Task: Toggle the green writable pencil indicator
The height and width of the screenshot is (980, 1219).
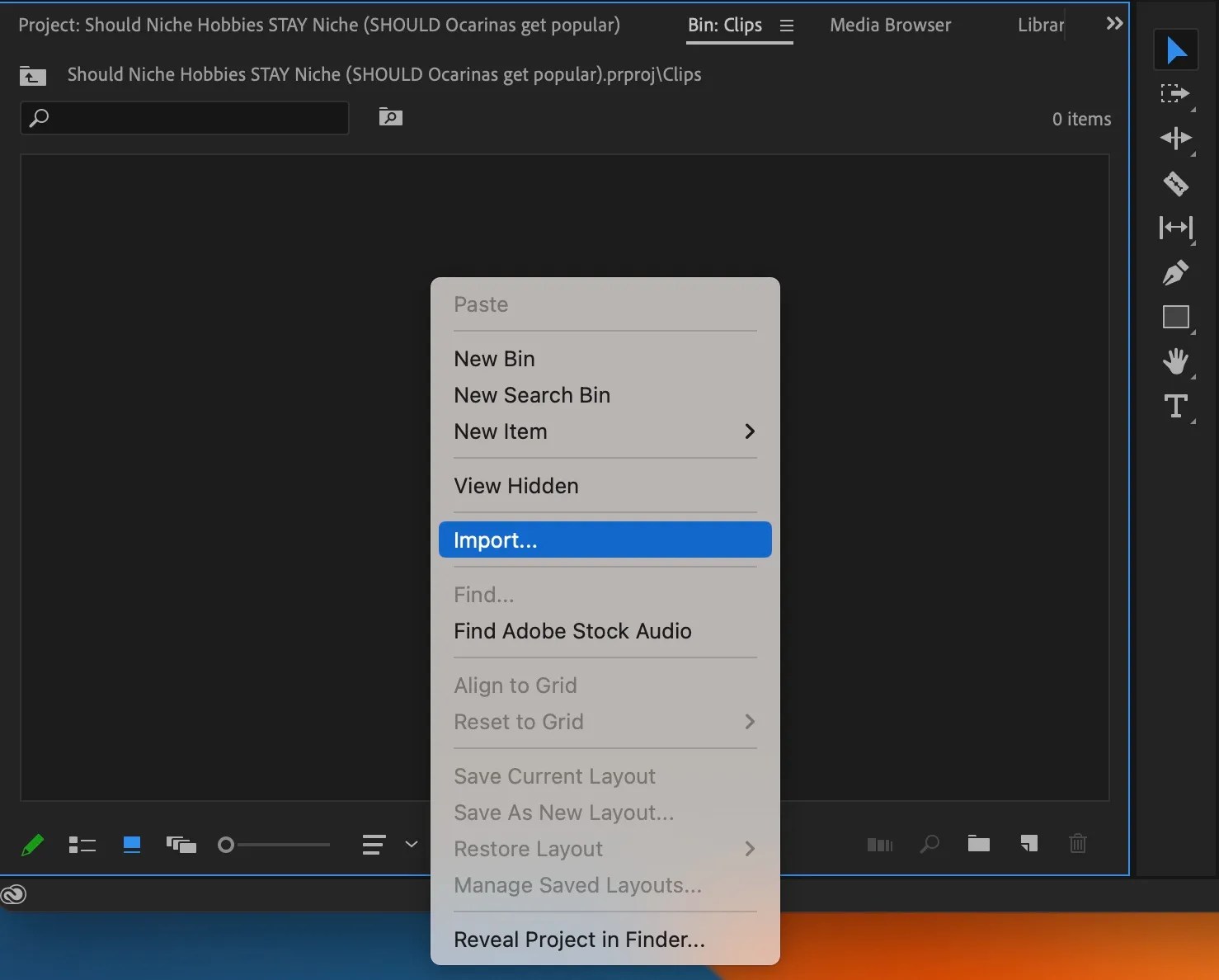Action: 33,845
